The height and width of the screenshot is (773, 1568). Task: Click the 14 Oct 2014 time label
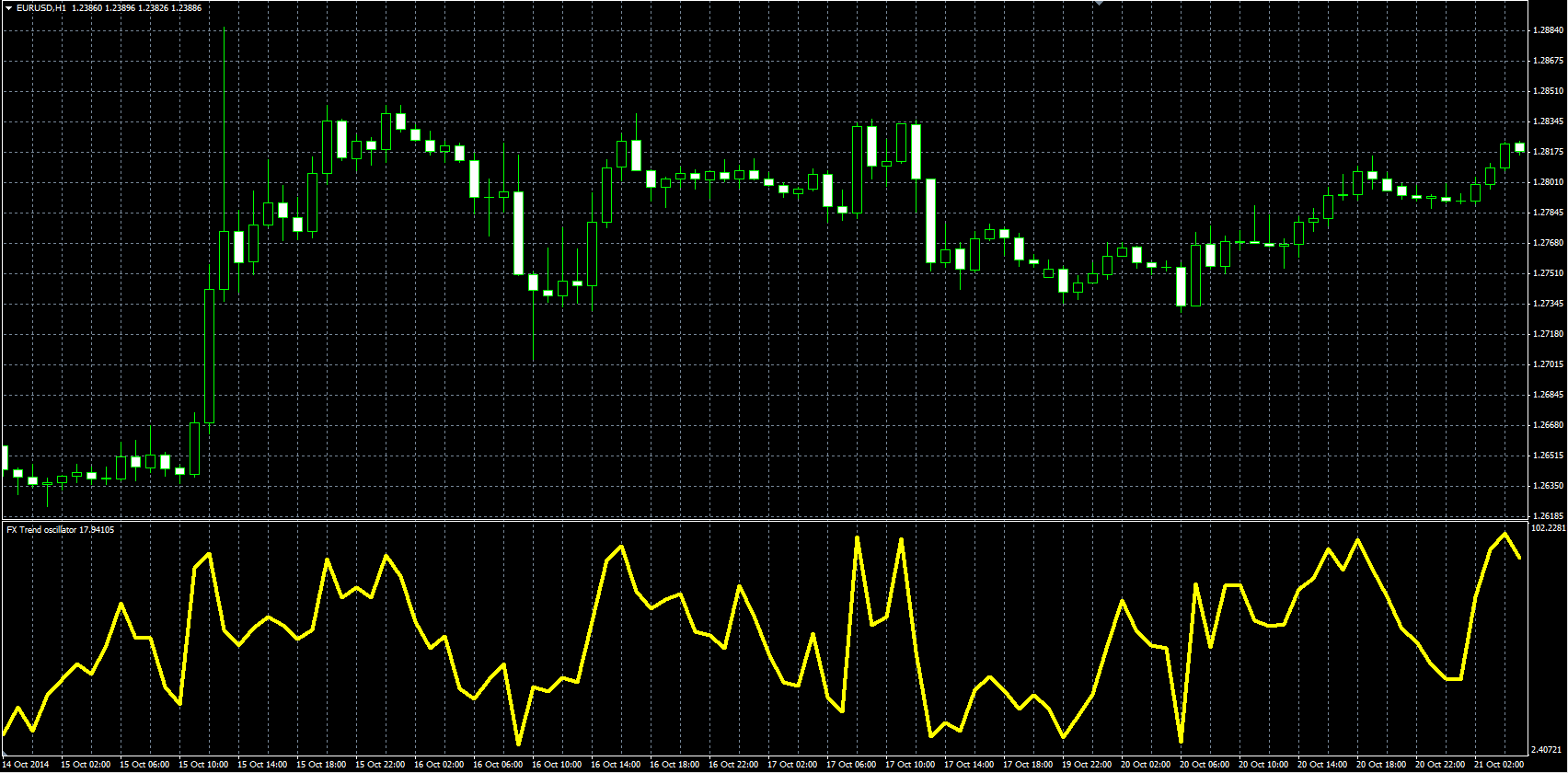[26, 764]
